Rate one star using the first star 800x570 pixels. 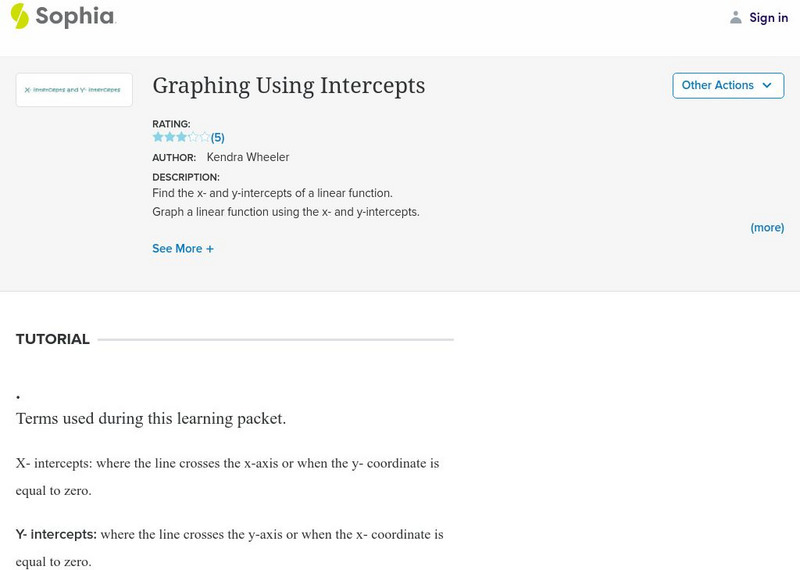coord(158,137)
